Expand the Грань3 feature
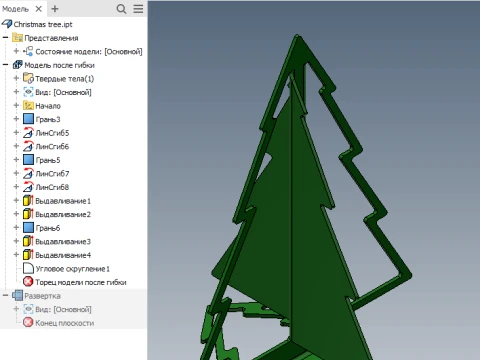Viewport: 480px width, 360px height. tap(16, 119)
